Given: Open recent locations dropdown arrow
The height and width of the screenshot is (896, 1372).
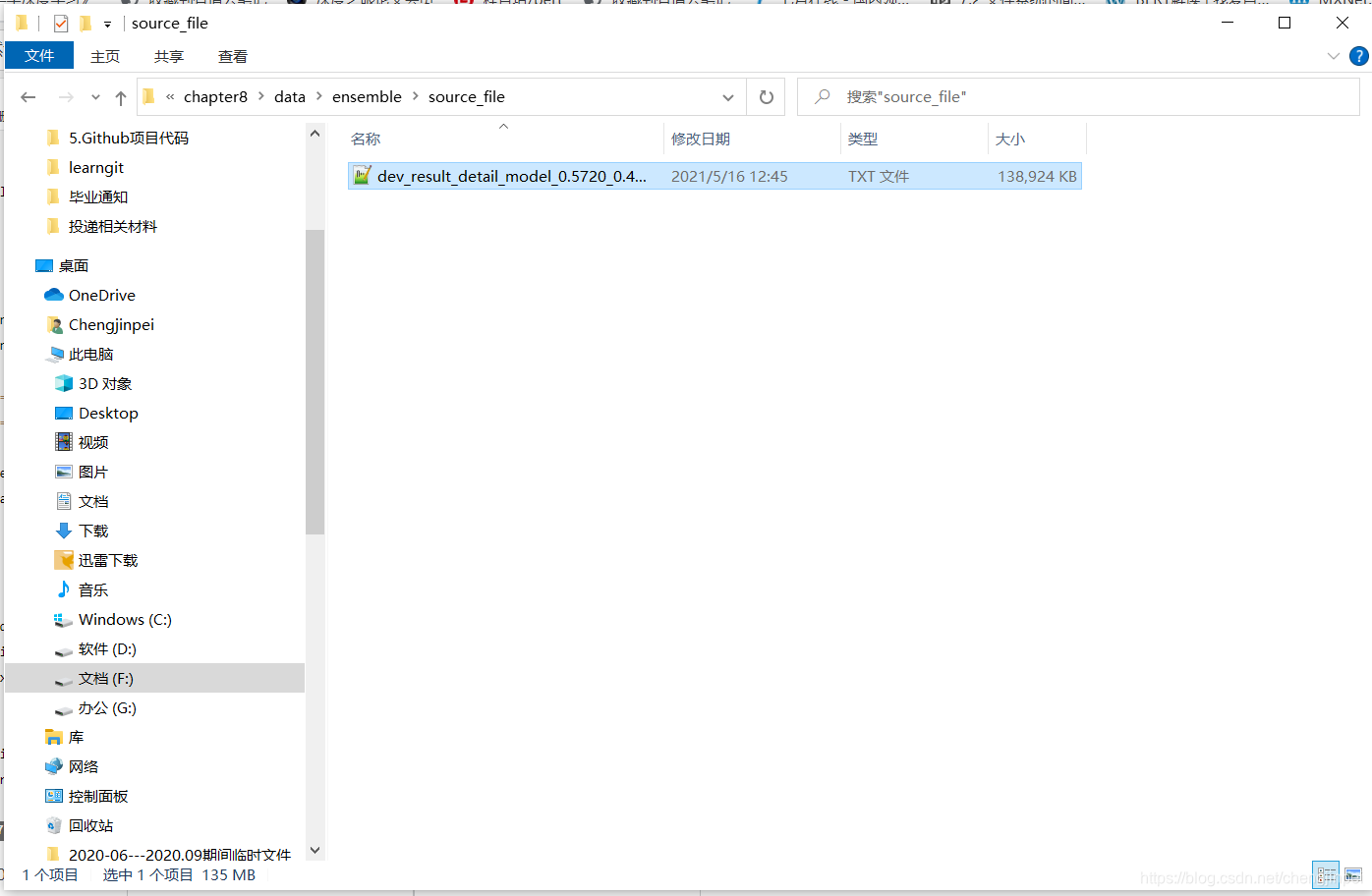Looking at the screenshot, I should 95,97.
